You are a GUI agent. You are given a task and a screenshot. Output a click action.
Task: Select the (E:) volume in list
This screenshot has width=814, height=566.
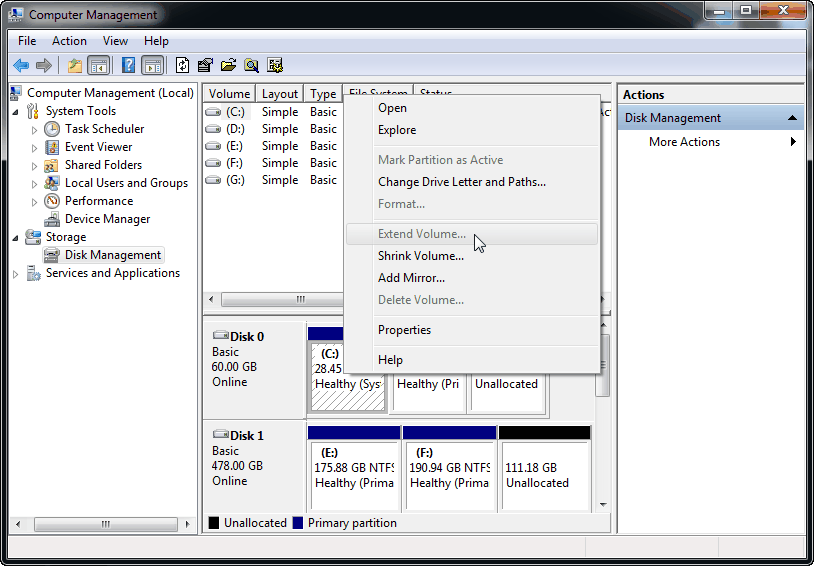(234, 146)
